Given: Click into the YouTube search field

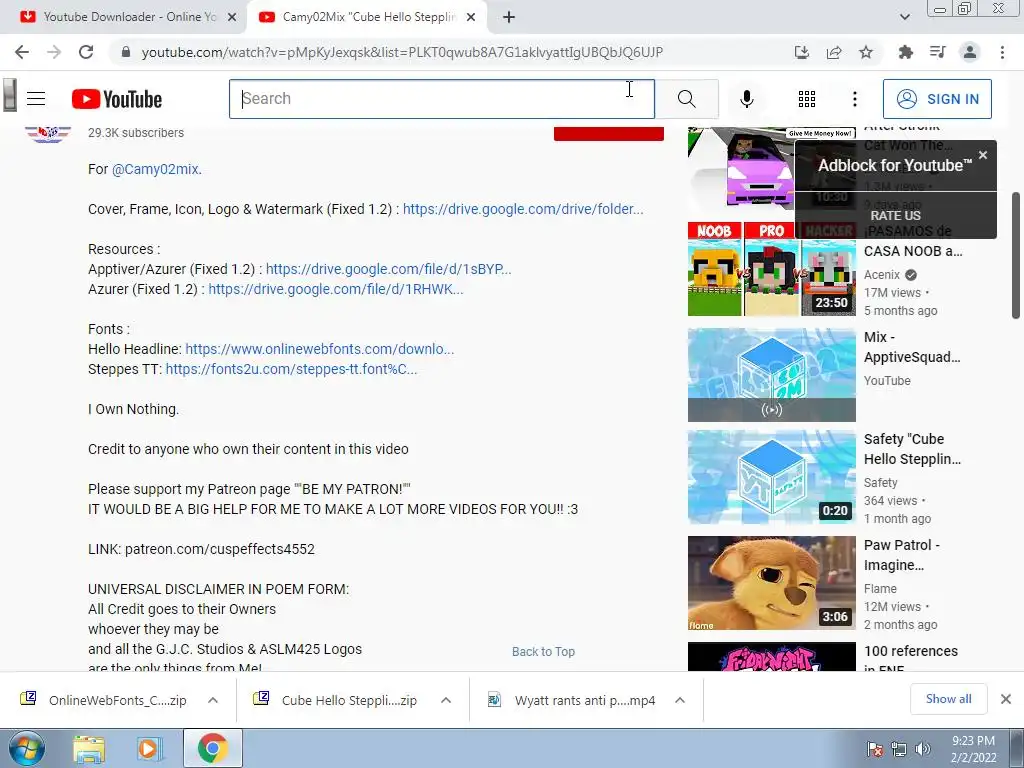Looking at the screenshot, I should point(441,99).
